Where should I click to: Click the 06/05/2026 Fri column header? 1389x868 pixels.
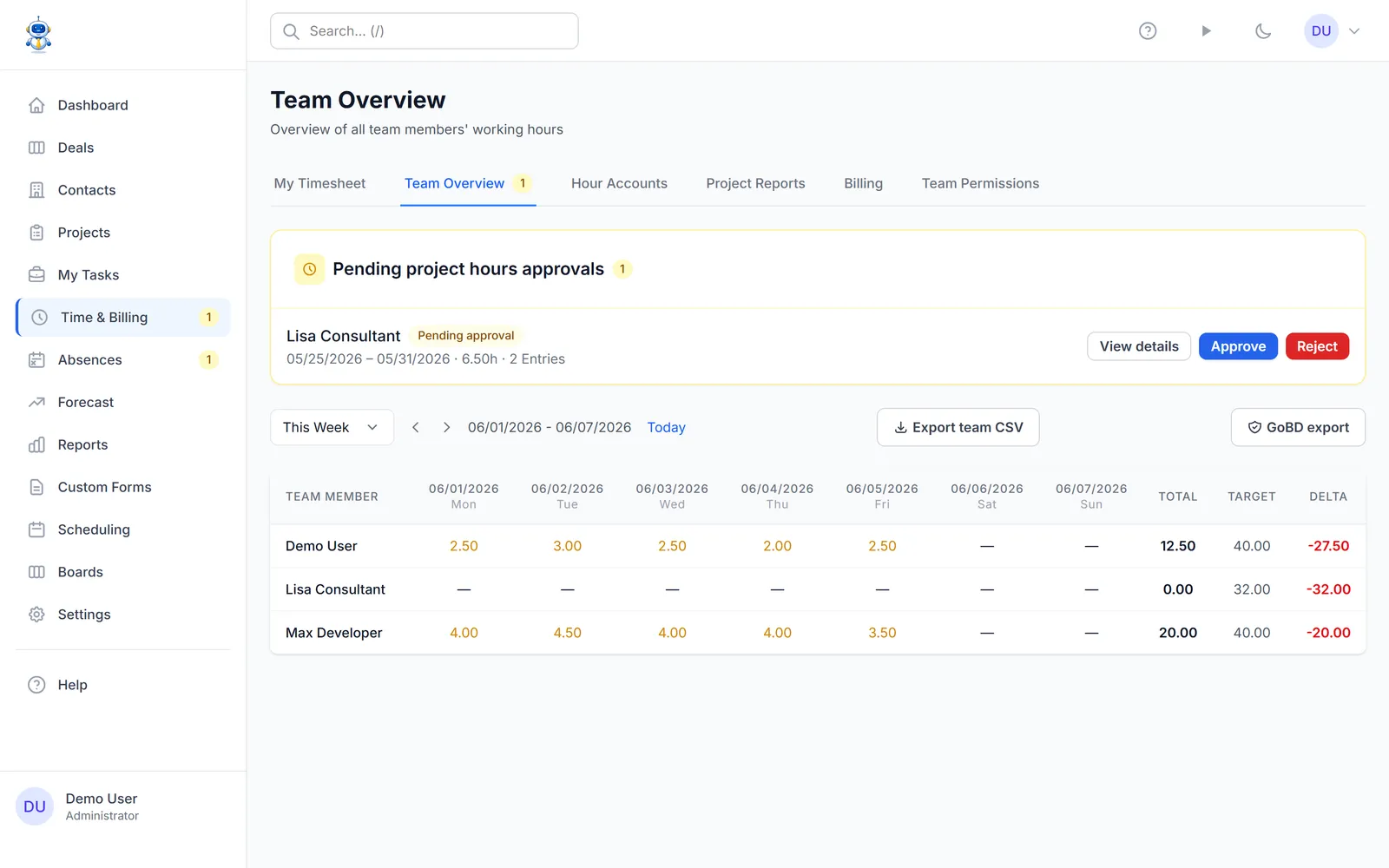click(x=882, y=496)
